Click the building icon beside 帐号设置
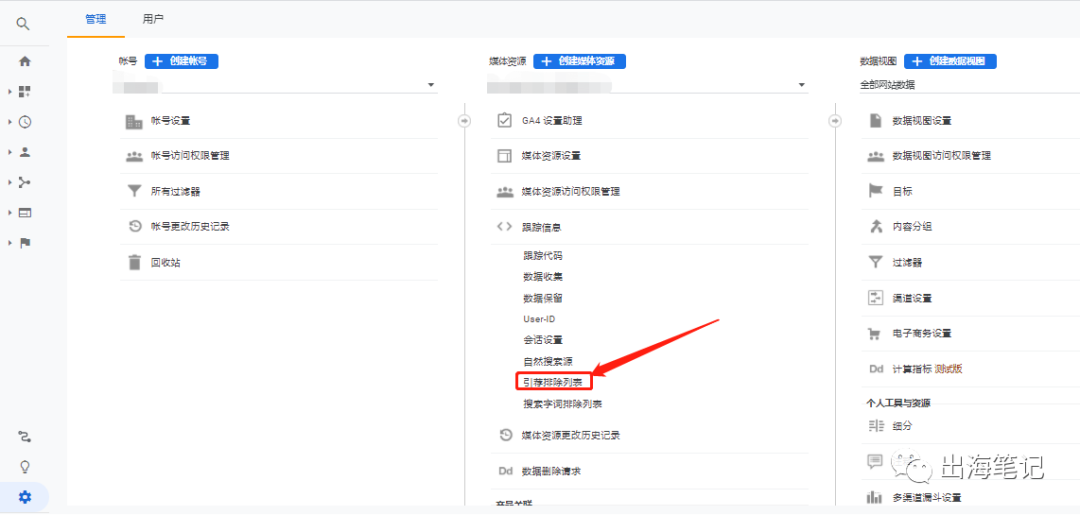Image resolution: width=1080 pixels, height=515 pixels. click(134, 121)
